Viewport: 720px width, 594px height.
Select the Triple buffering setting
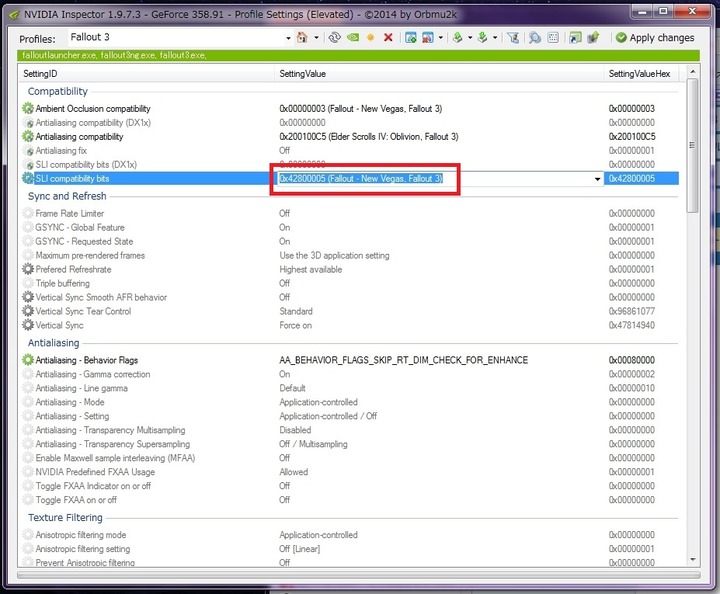point(349,283)
